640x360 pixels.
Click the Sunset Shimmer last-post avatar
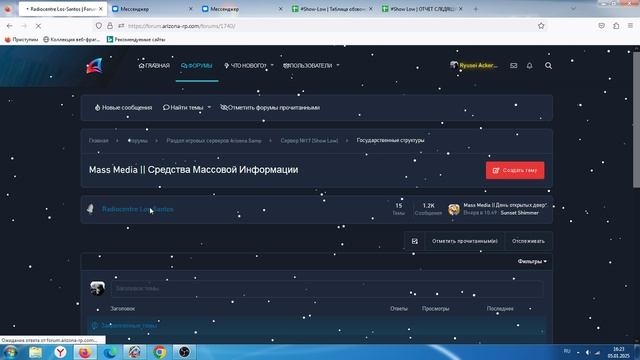[454, 209]
